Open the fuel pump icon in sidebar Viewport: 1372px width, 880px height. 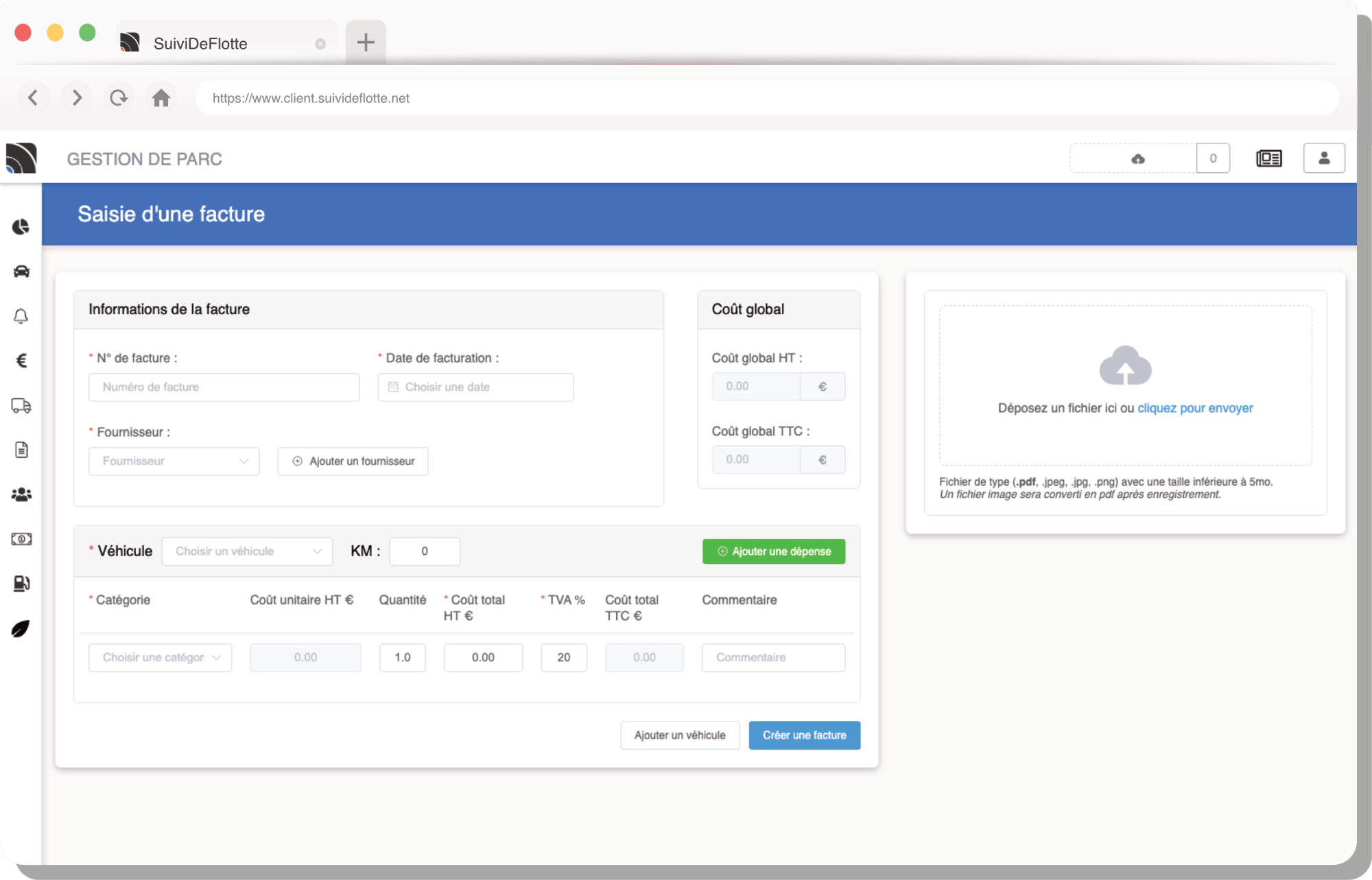[x=21, y=584]
